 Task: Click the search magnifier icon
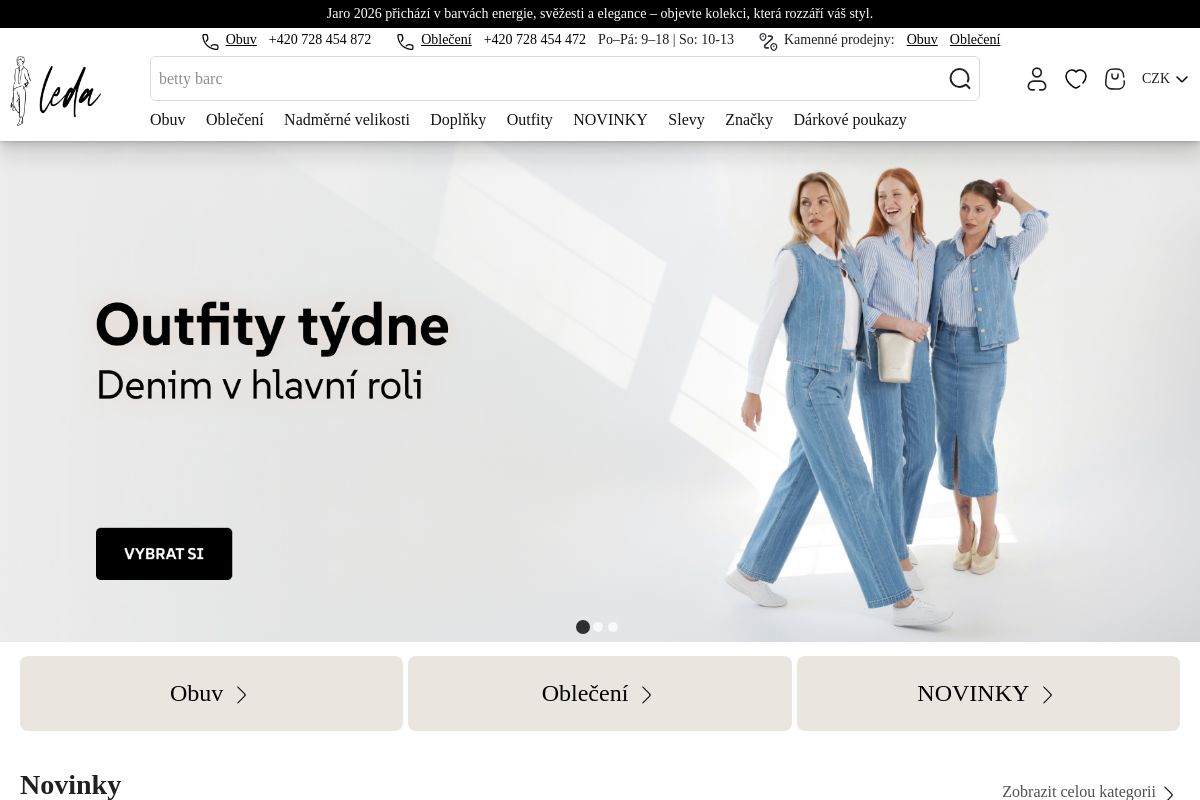(x=959, y=79)
